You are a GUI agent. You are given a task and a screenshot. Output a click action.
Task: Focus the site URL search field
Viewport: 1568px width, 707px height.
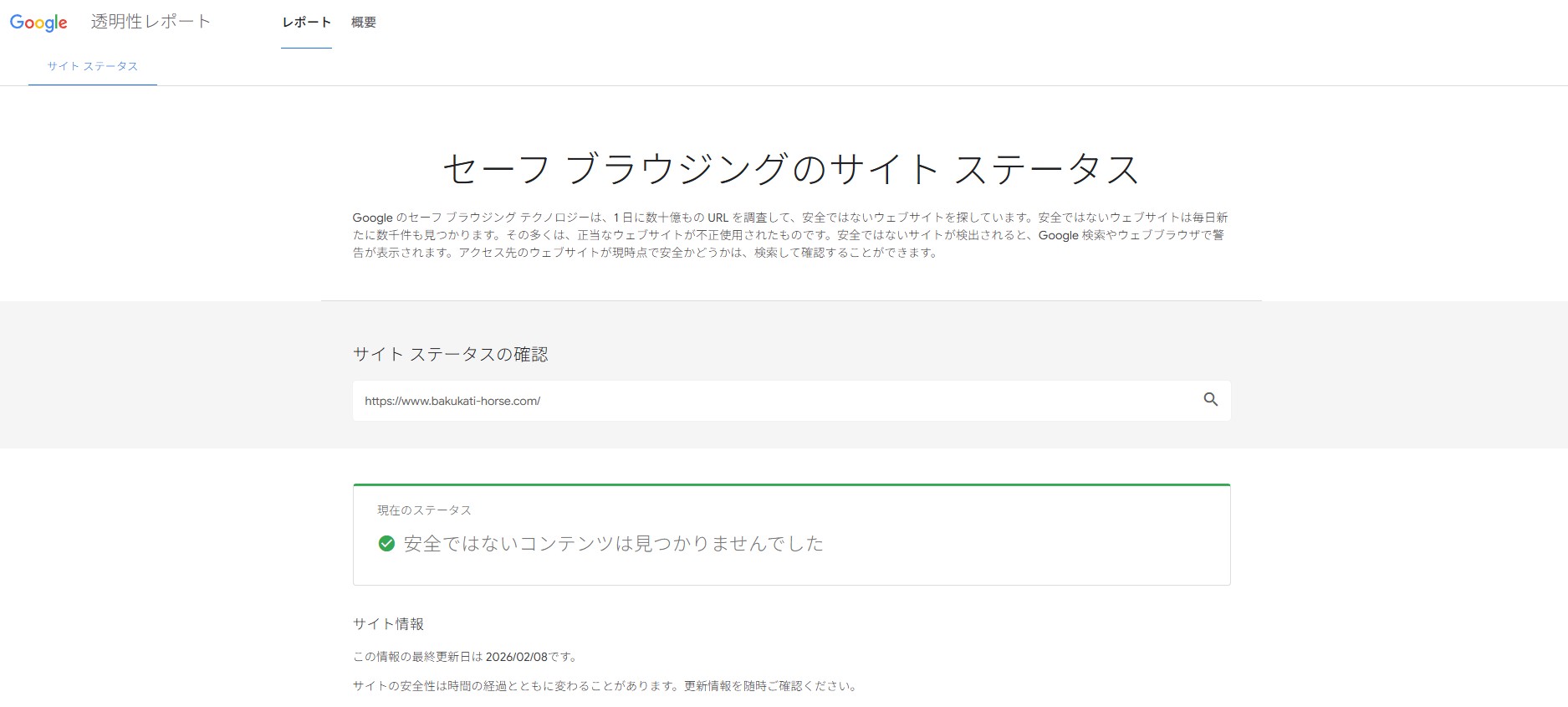tap(753, 401)
